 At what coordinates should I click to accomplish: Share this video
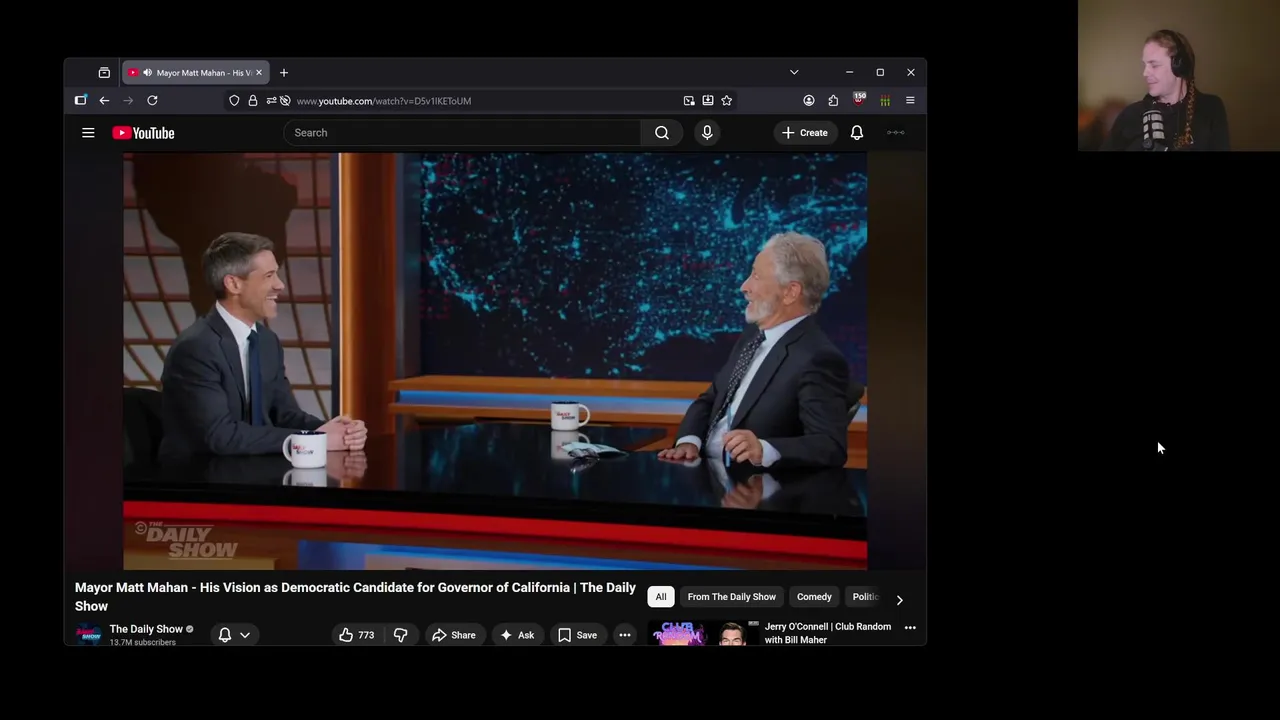click(453, 635)
